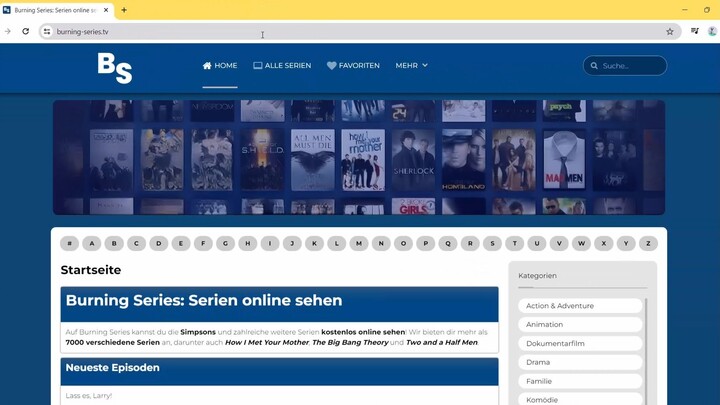Minimize the Chrome window
The width and height of the screenshot is (720, 405).
point(685,10)
